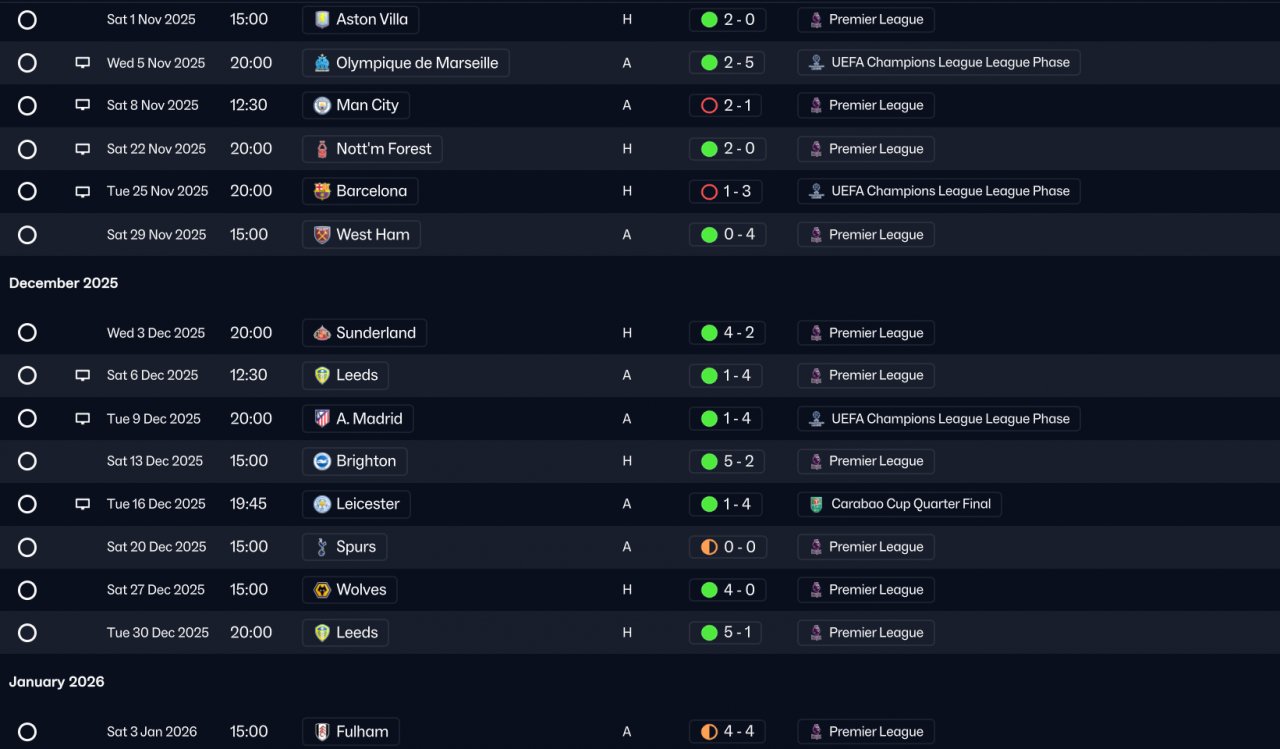Click the Premier League tag on the West Ham row
1280x749 pixels.
[866, 234]
